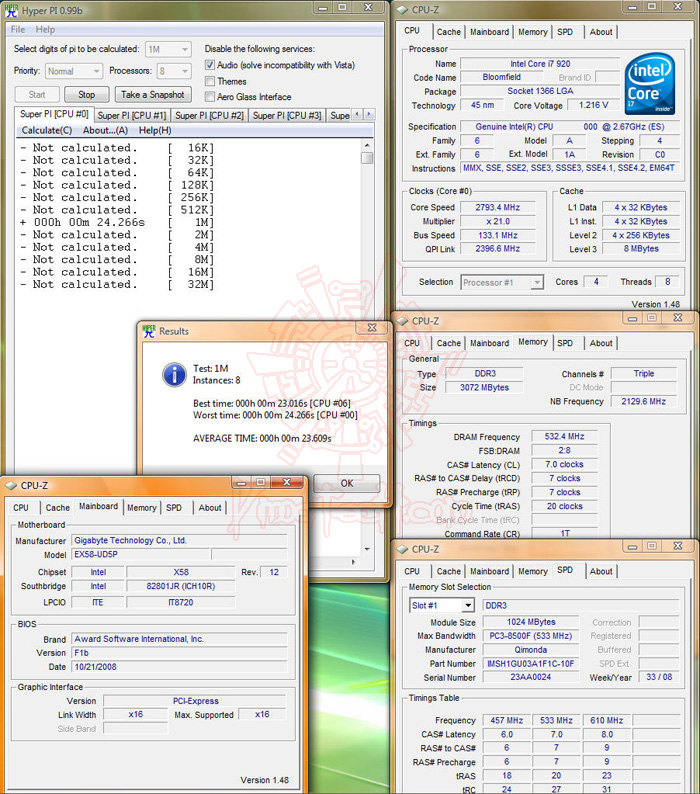Toggle the Audio service checkbox

tap(210, 65)
